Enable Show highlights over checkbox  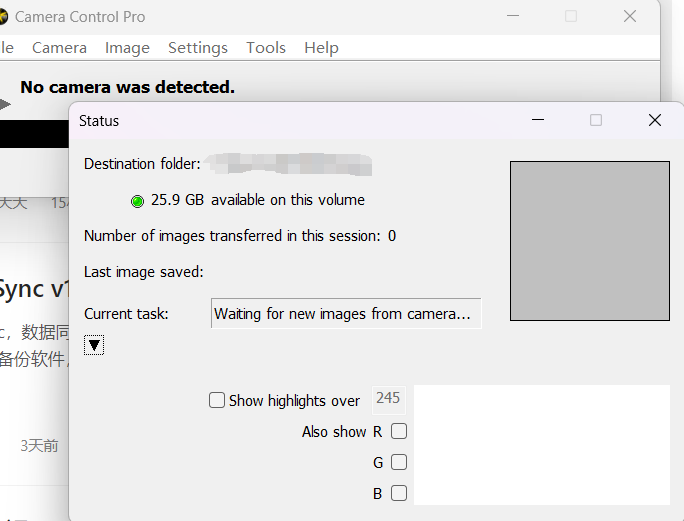217,400
